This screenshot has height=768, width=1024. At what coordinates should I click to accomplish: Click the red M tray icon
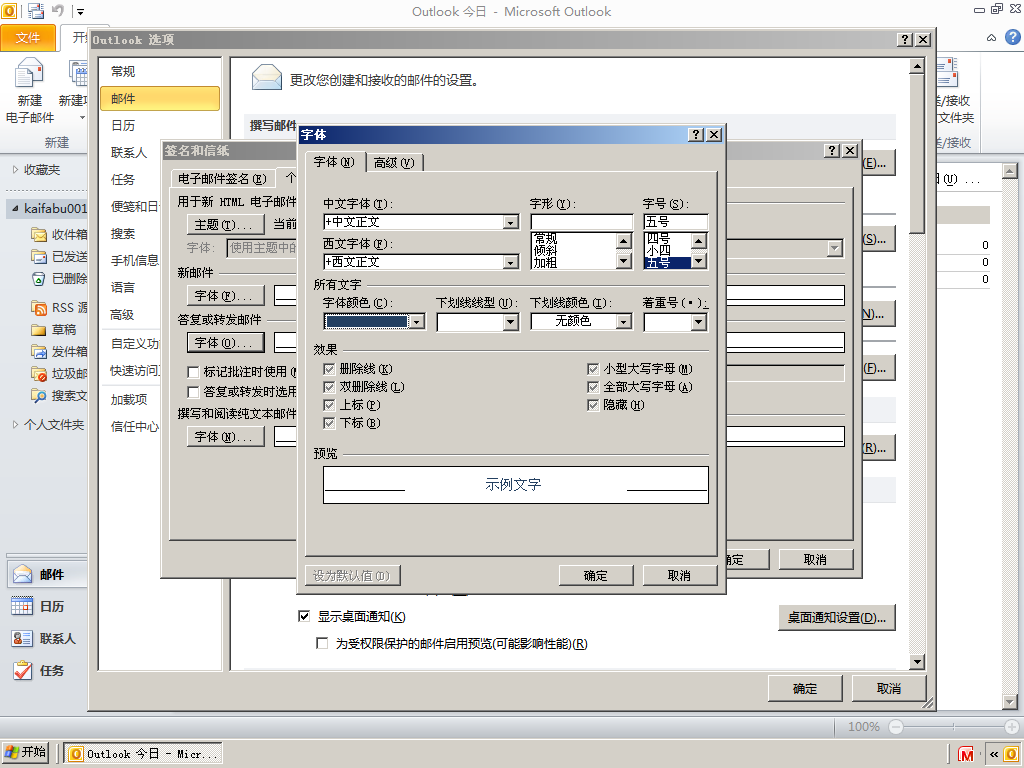[966, 754]
